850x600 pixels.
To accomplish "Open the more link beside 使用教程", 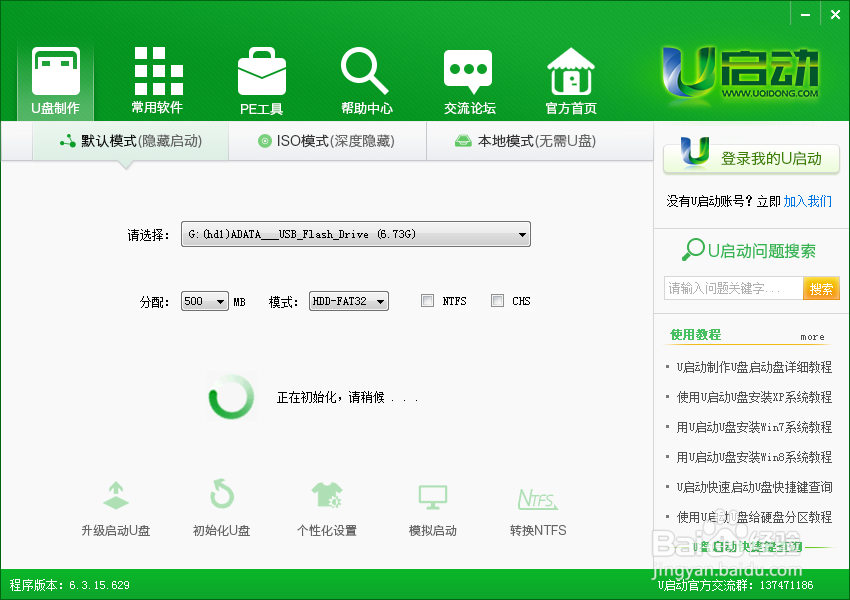I will pyautogui.click(x=812, y=337).
